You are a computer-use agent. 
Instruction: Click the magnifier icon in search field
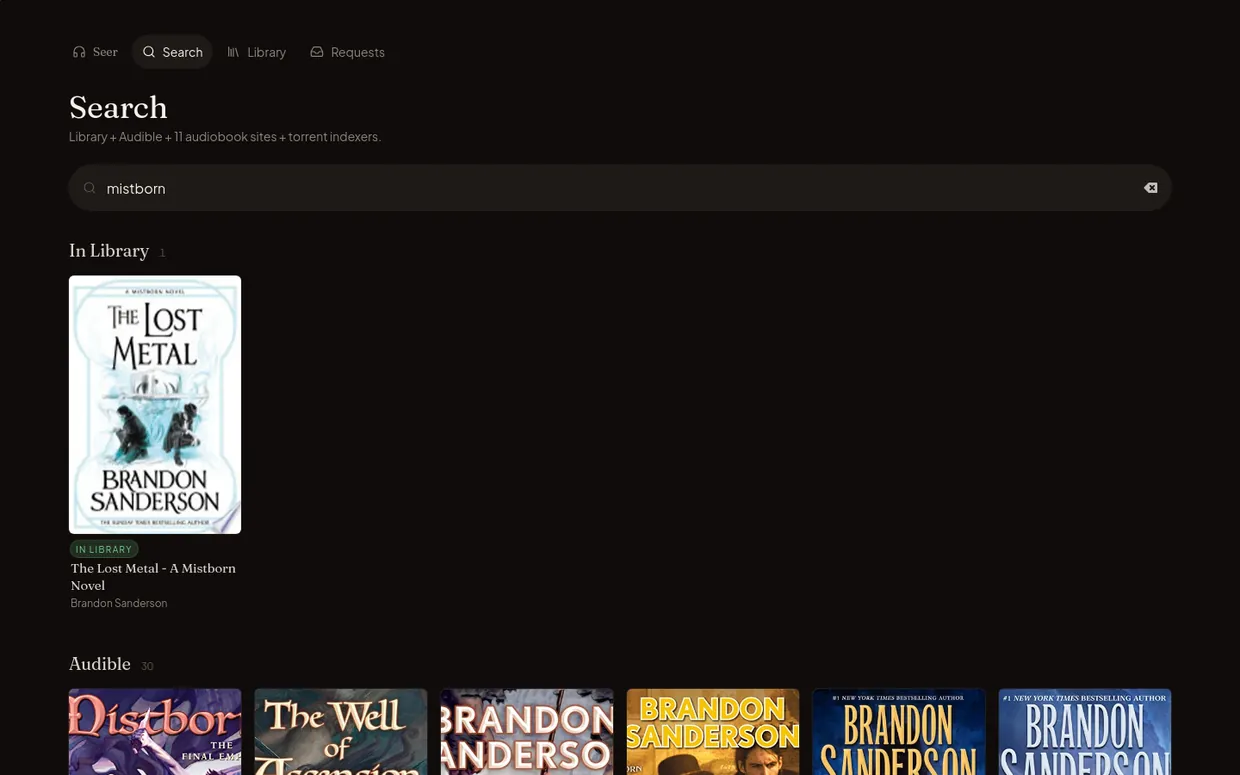90,188
